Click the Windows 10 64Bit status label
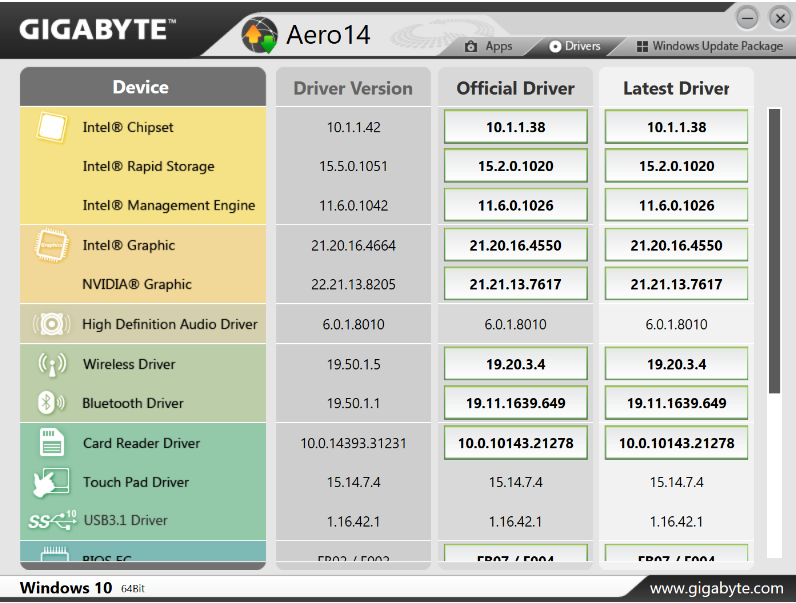The height and width of the screenshot is (603, 796). tap(82, 588)
